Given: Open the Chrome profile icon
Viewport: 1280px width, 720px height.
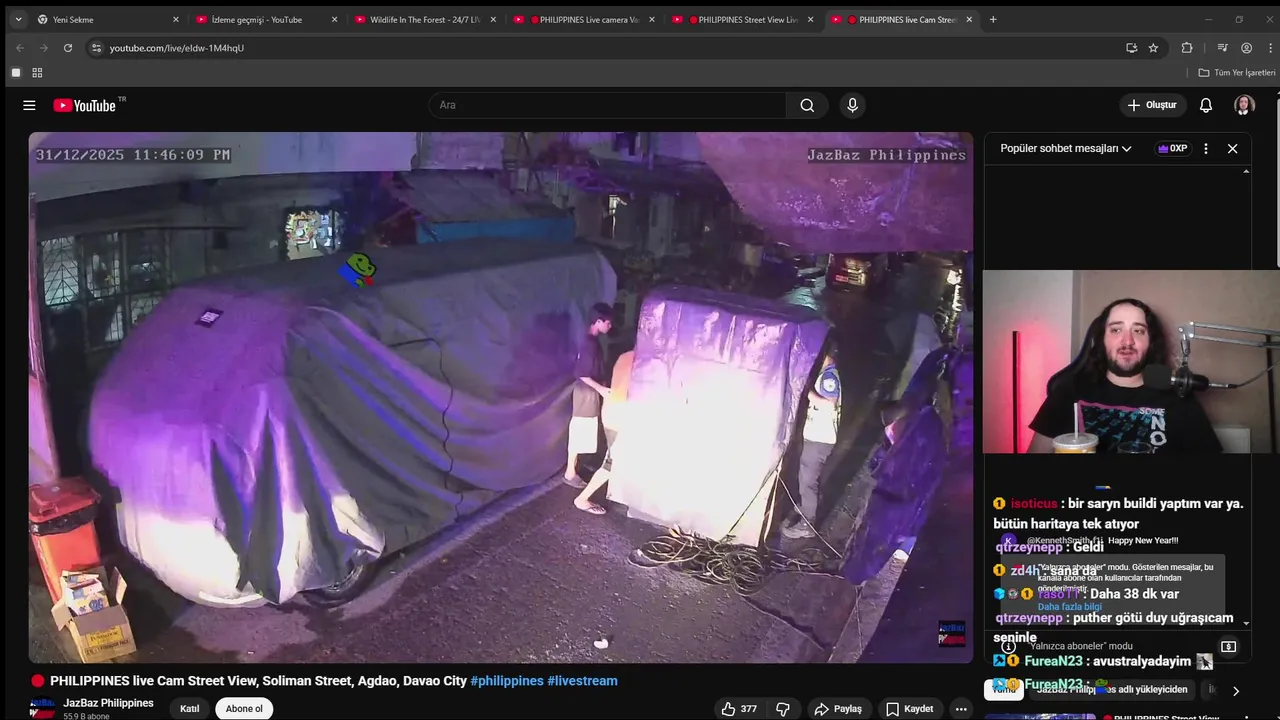Looking at the screenshot, I should (1246, 47).
